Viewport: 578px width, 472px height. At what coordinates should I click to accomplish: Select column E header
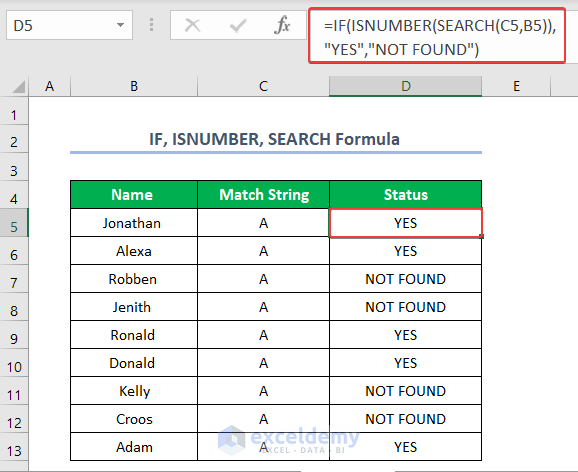point(516,86)
